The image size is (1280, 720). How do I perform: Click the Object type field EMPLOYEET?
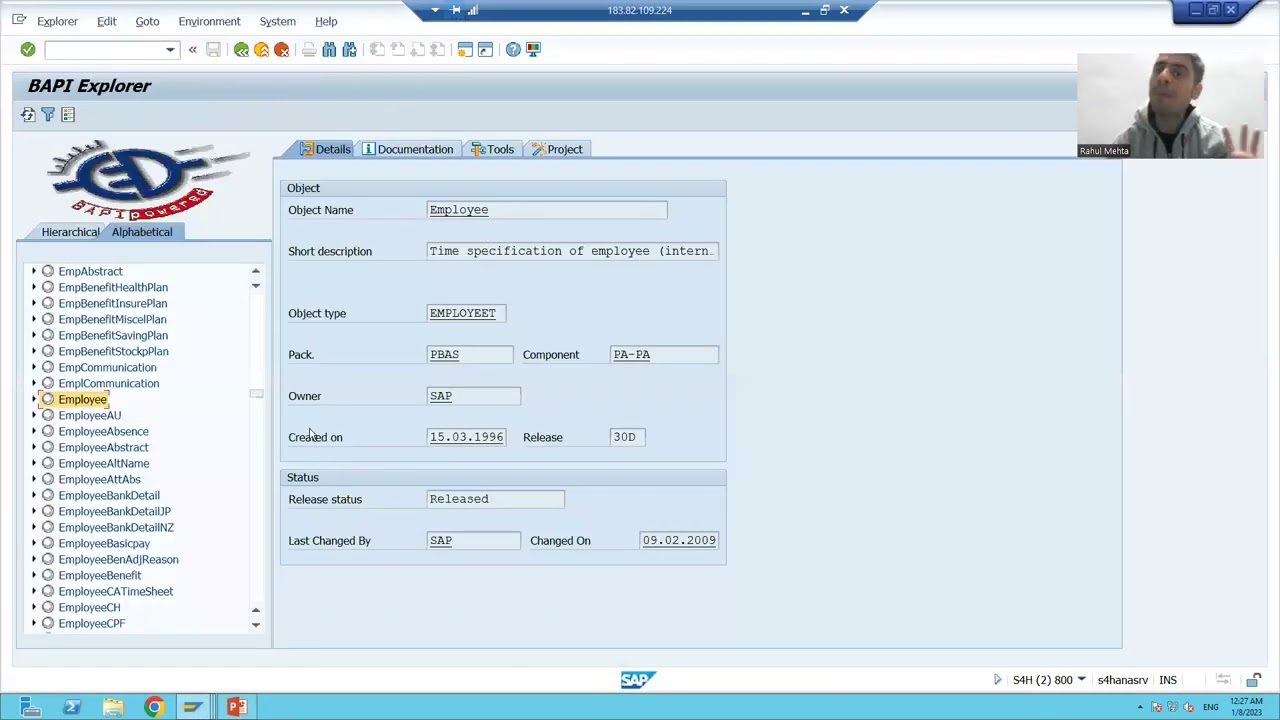click(466, 313)
